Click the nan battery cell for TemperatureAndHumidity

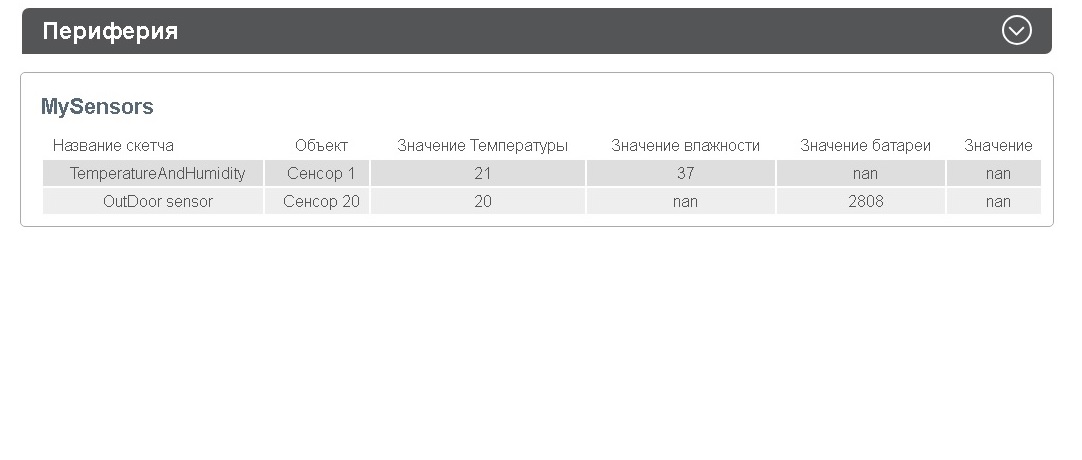pyautogui.click(x=865, y=174)
